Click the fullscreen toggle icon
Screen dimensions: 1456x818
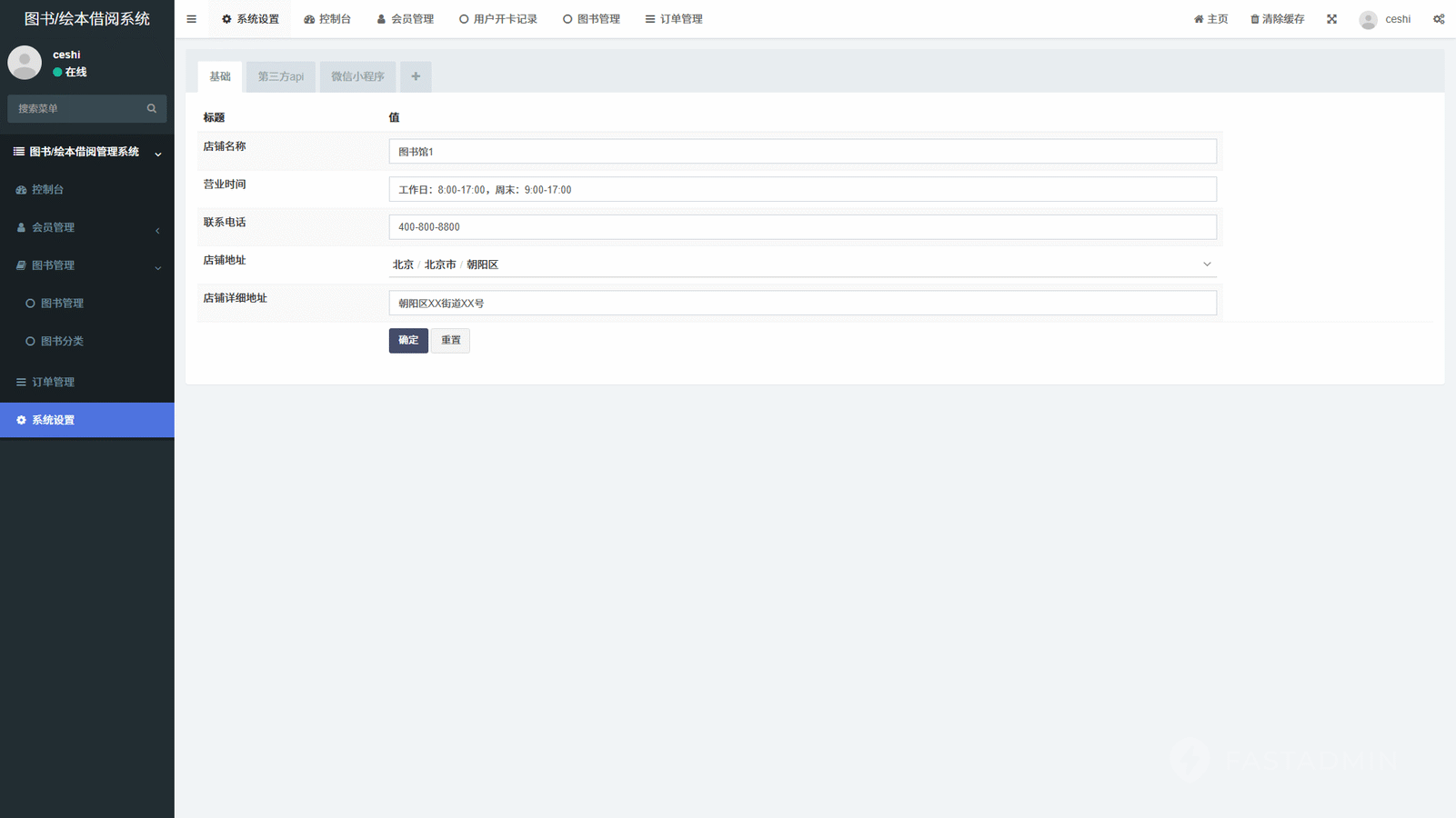1331,19
